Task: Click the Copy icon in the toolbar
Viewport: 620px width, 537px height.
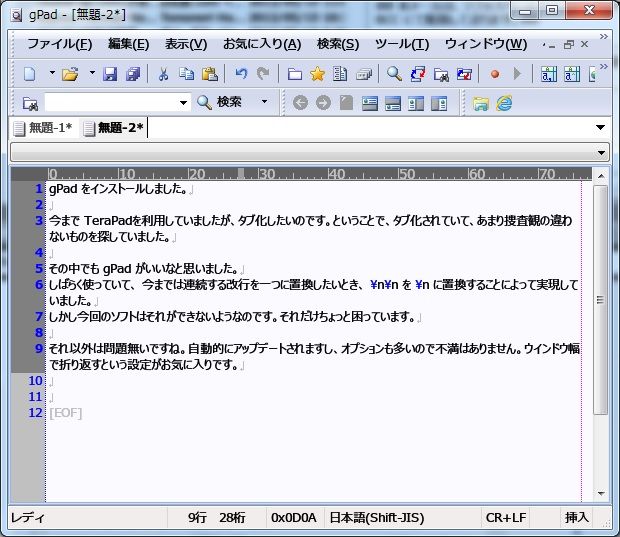Action: click(186, 74)
